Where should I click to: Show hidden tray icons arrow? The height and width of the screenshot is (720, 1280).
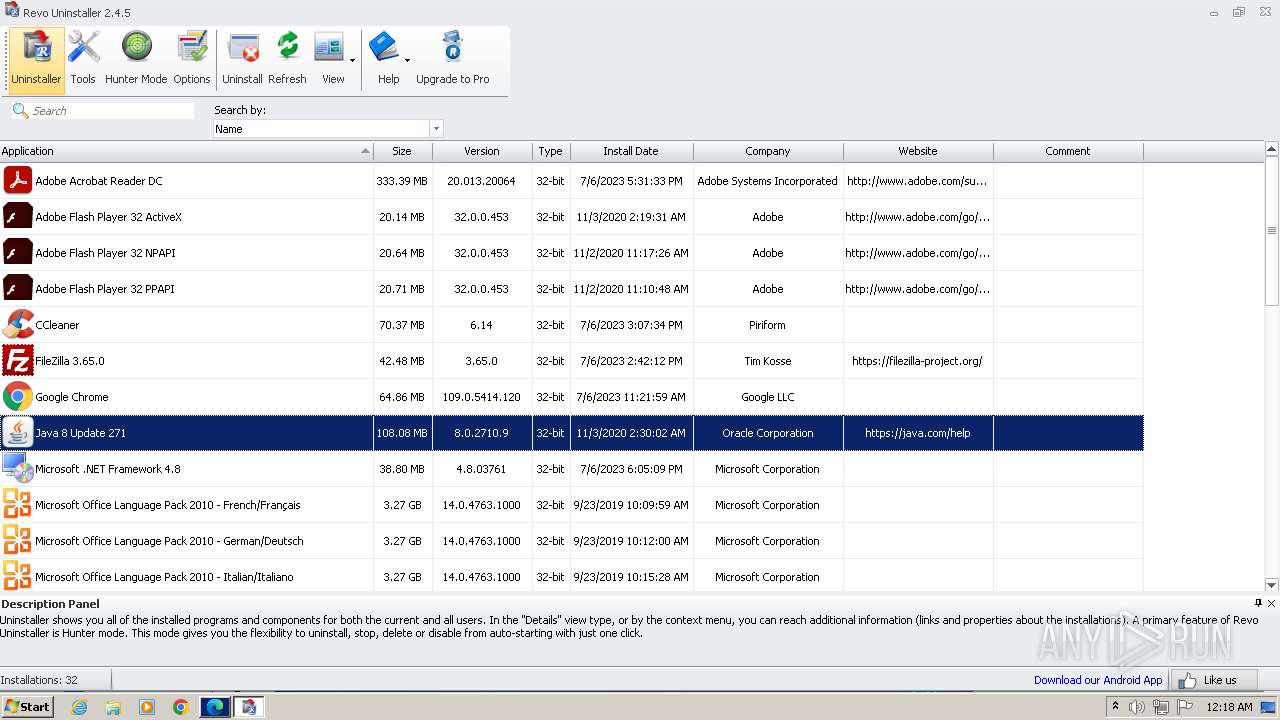[x=1116, y=706]
